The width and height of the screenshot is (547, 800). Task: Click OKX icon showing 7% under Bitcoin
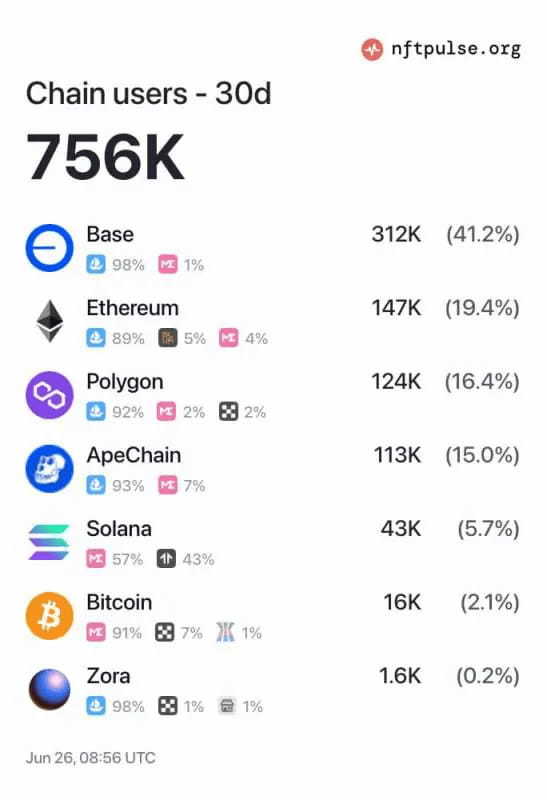[x=164, y=632]
